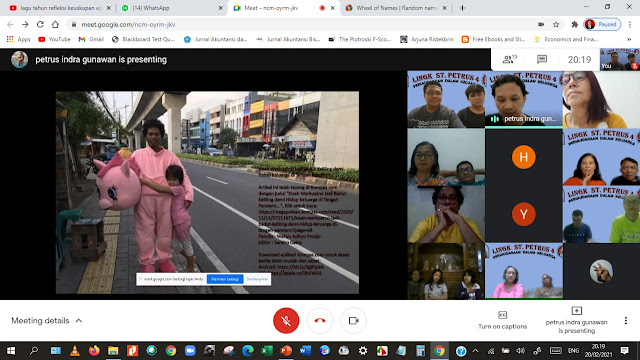Hang up with the red leave-call button

(x=320, y=320)
